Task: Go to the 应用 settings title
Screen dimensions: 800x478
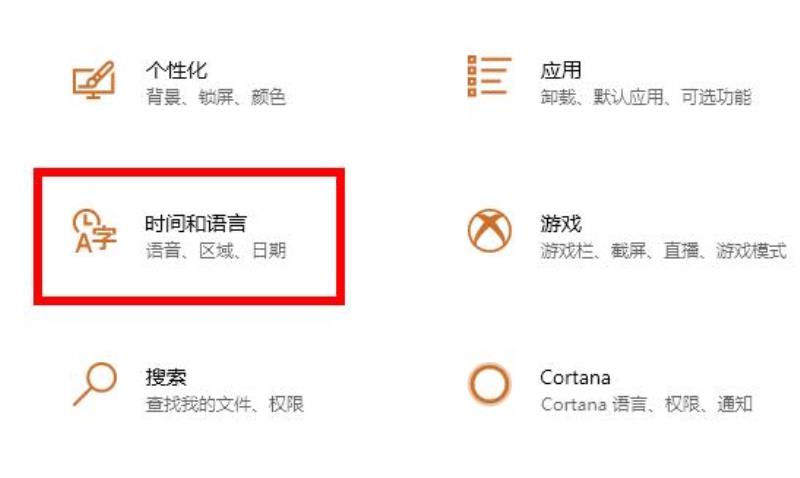Action: (x=561, y=70)
